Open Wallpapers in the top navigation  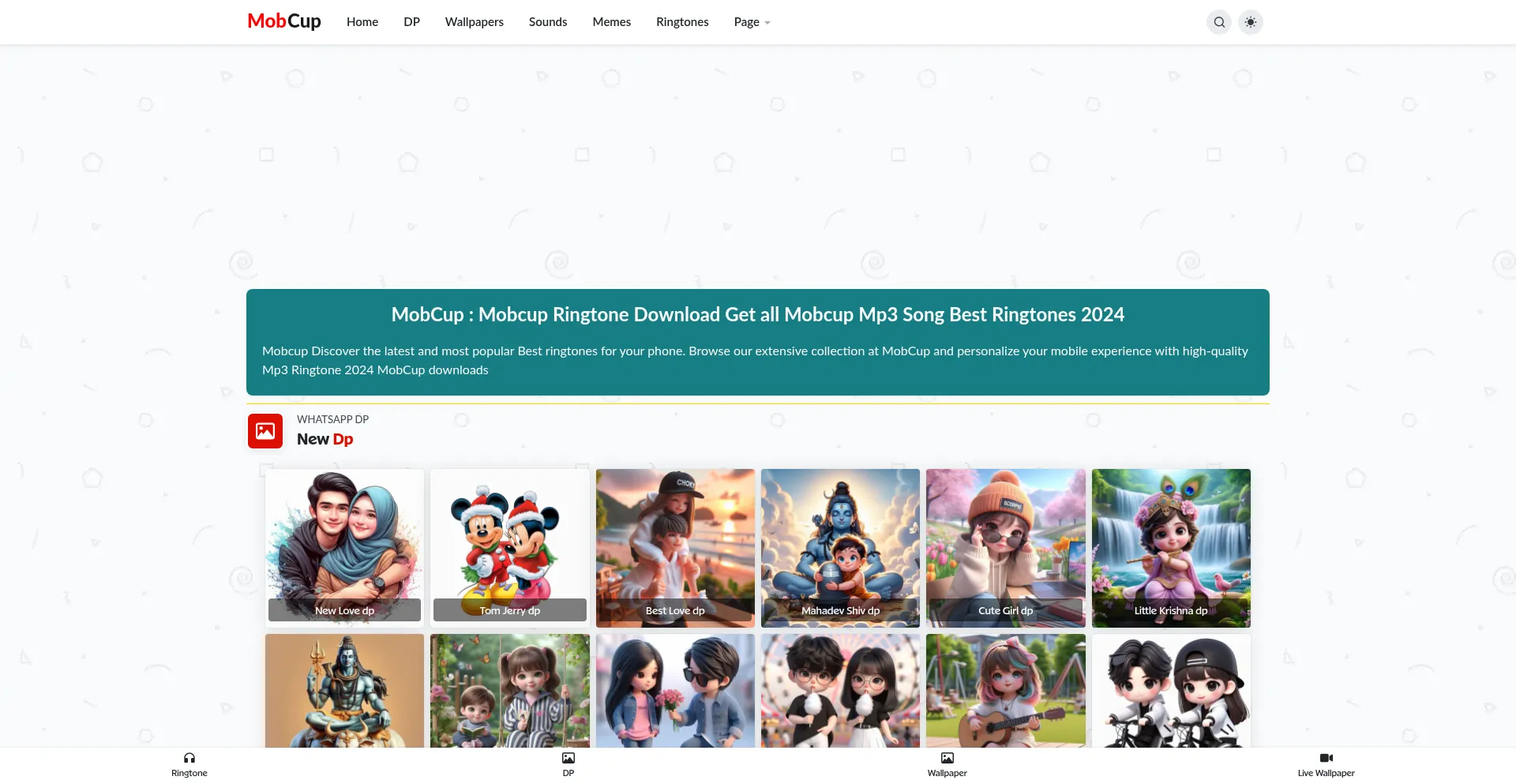[x=474, y=22]
